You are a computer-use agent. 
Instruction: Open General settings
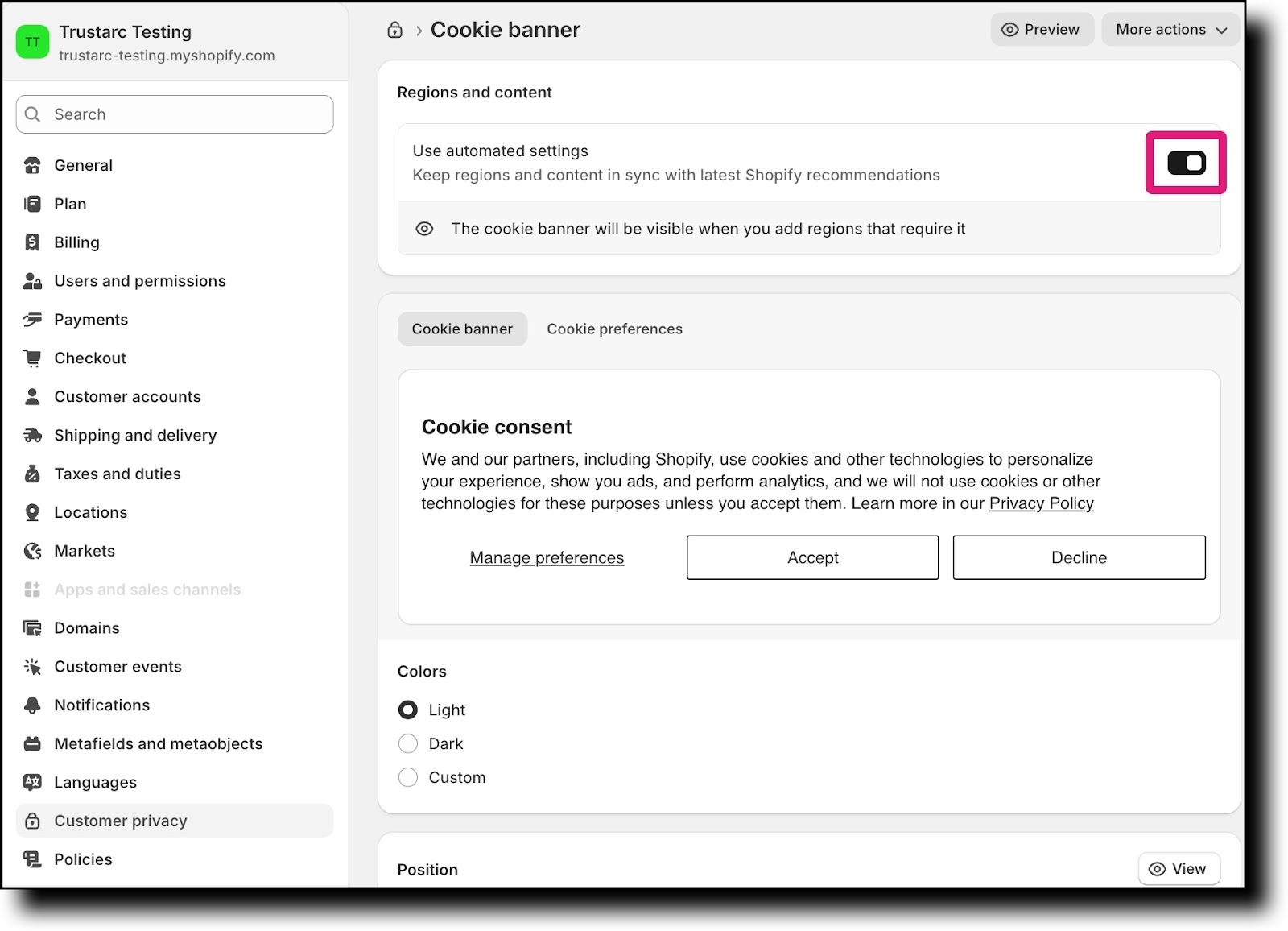coord(175,165)
